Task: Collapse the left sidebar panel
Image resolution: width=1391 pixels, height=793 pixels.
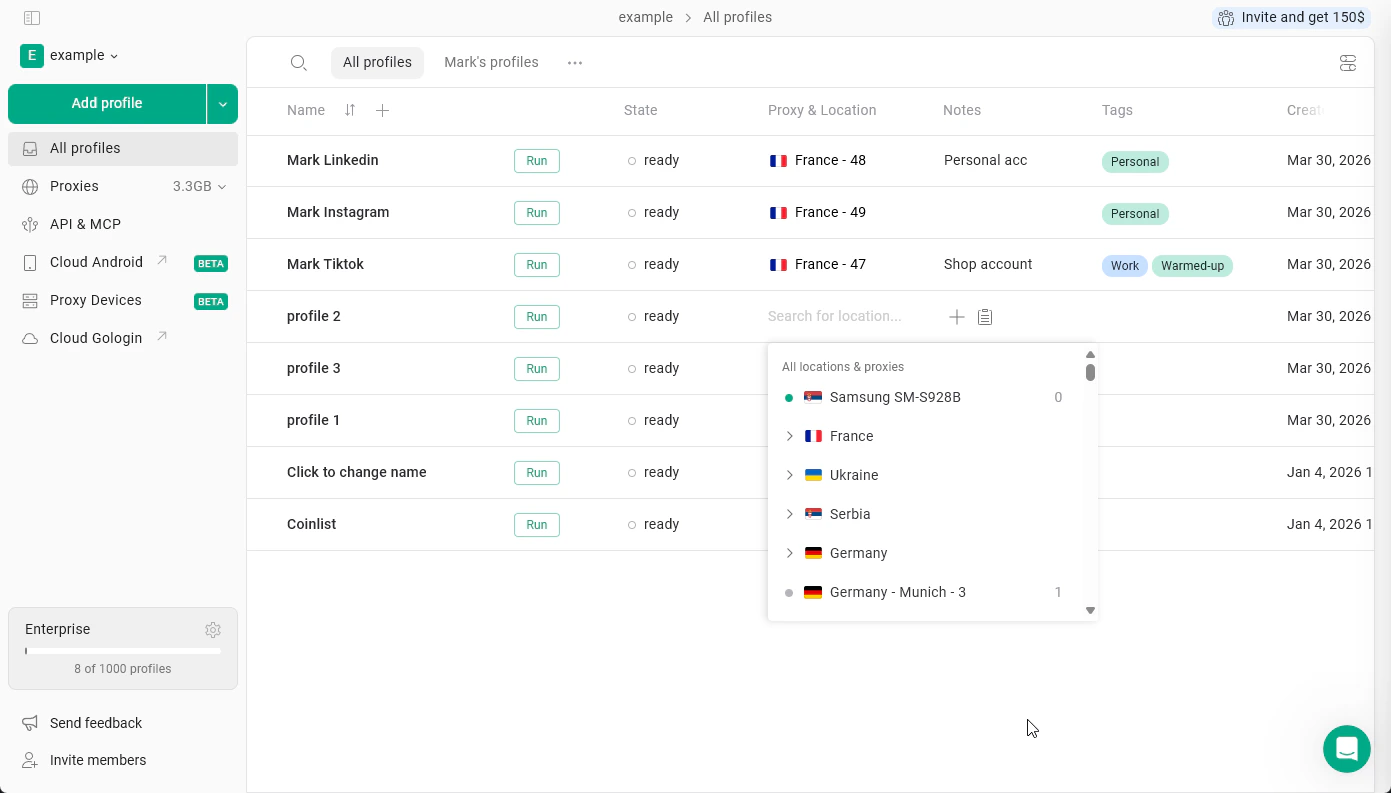Action: point(32,17)
